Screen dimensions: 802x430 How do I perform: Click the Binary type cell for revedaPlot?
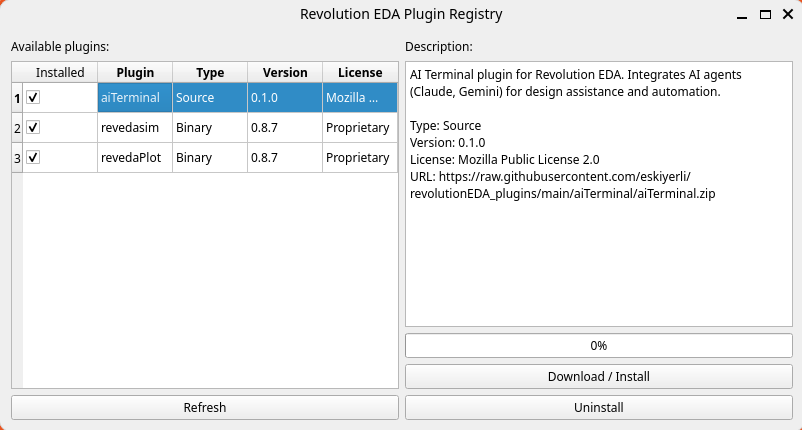pos(210,157)
